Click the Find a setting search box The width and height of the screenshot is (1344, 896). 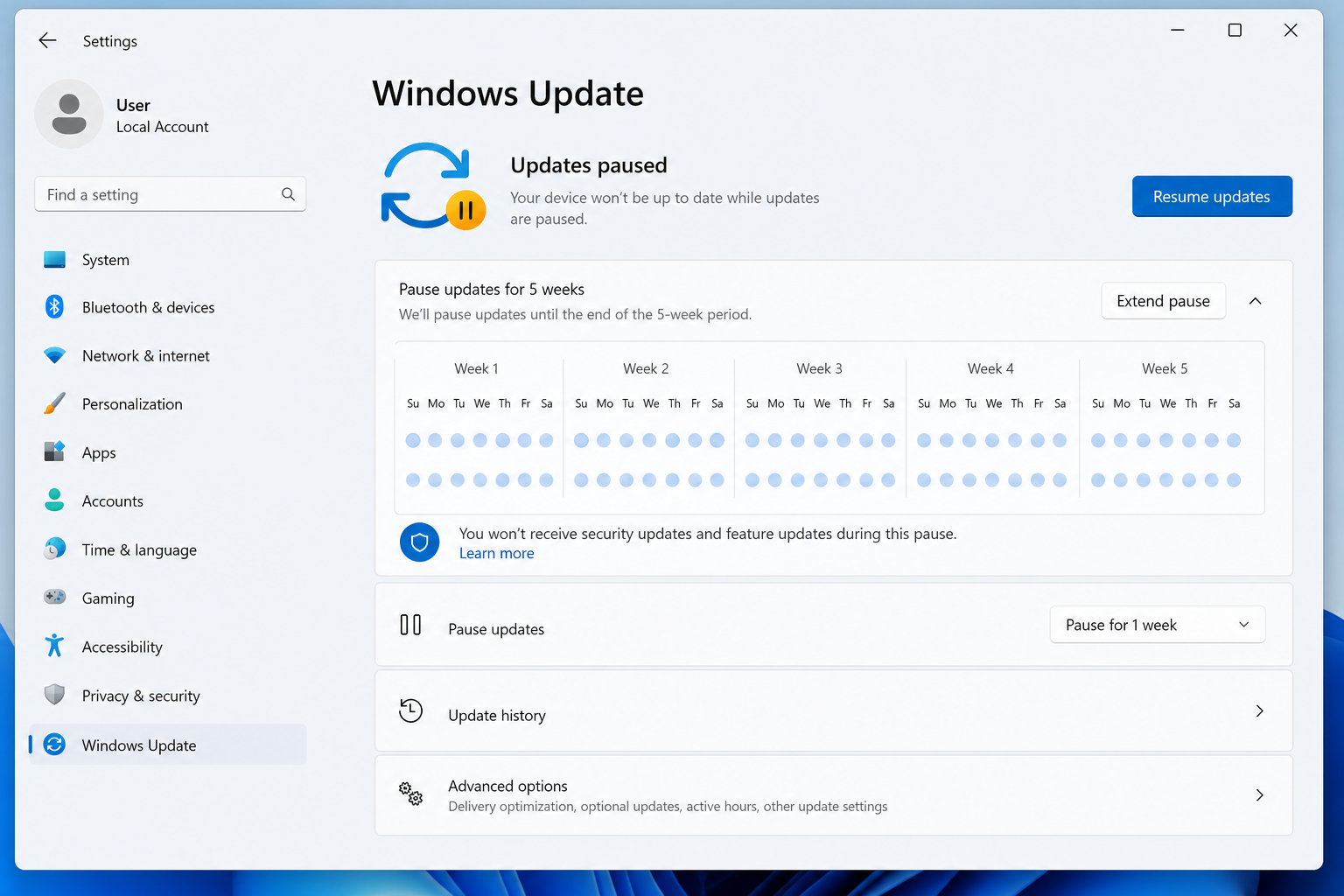[171, 194]
